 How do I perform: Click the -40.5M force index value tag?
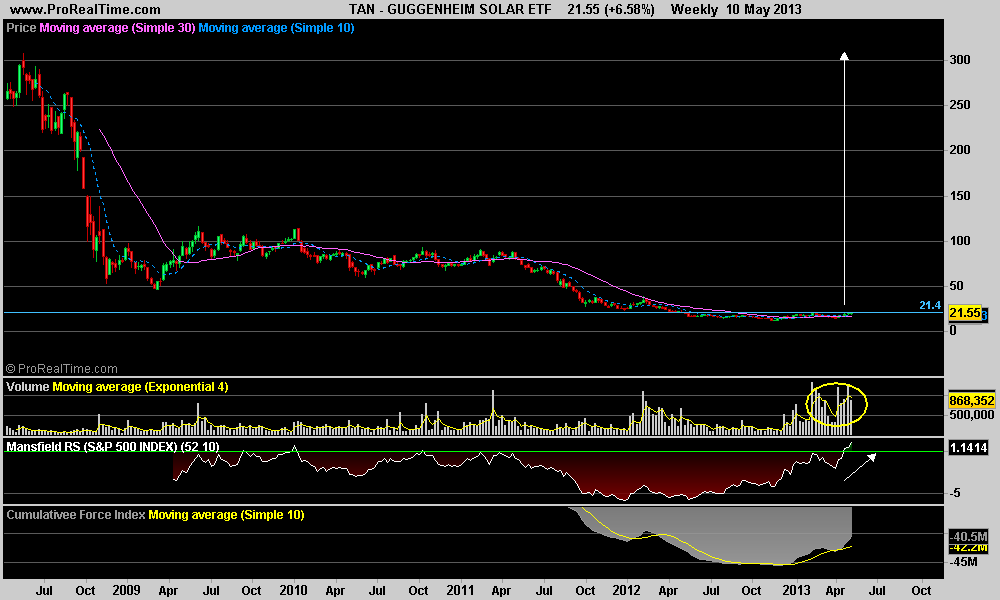[x=968, y=536]
